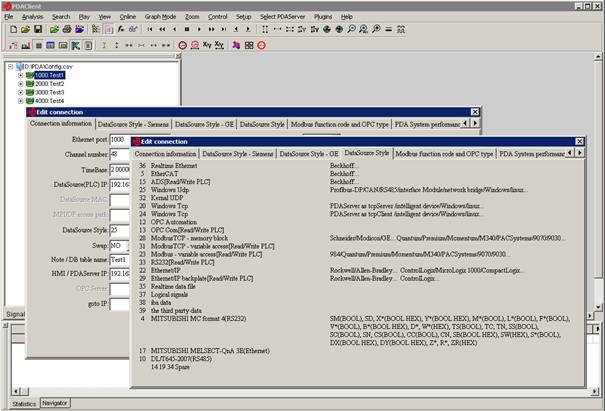This screenshot has width=605, height=411.
Task: Click the Channel number input field
Action: click(x=120, y=154)
